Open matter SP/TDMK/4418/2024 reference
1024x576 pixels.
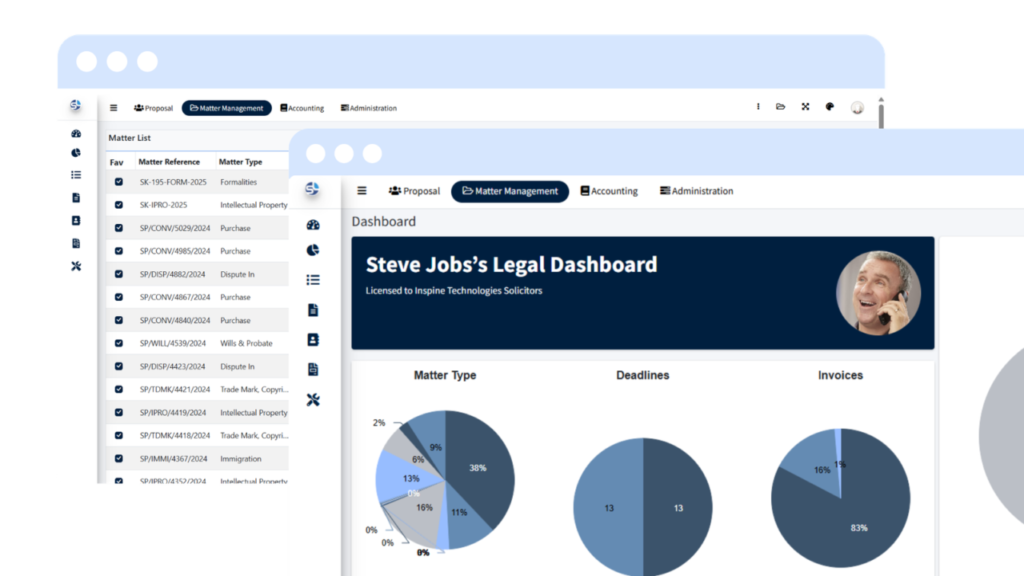(175, 435)
